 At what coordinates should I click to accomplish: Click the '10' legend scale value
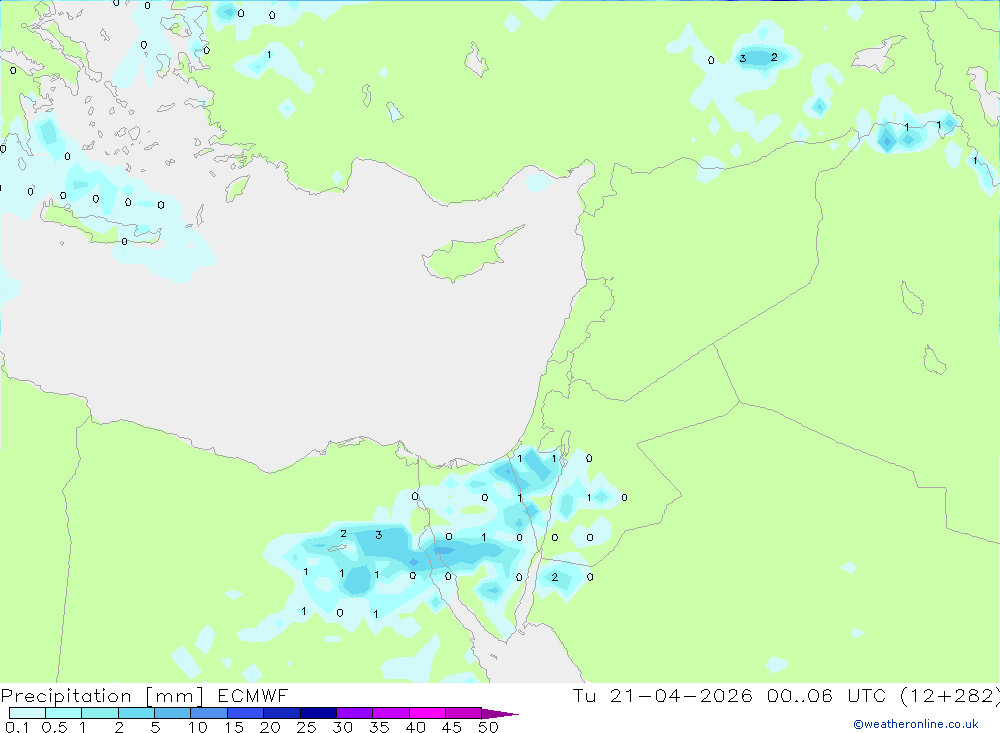[198, 727]
